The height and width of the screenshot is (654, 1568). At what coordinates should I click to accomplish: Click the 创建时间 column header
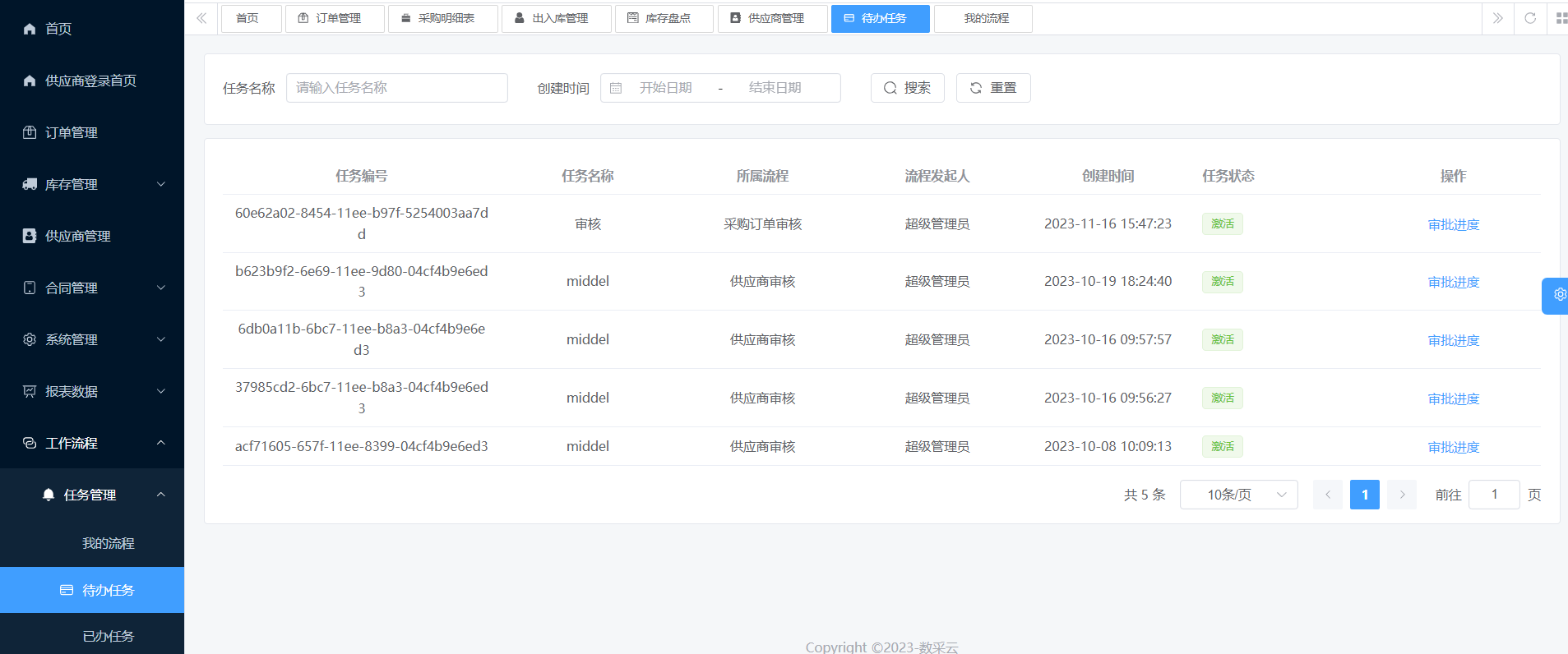1108,176
